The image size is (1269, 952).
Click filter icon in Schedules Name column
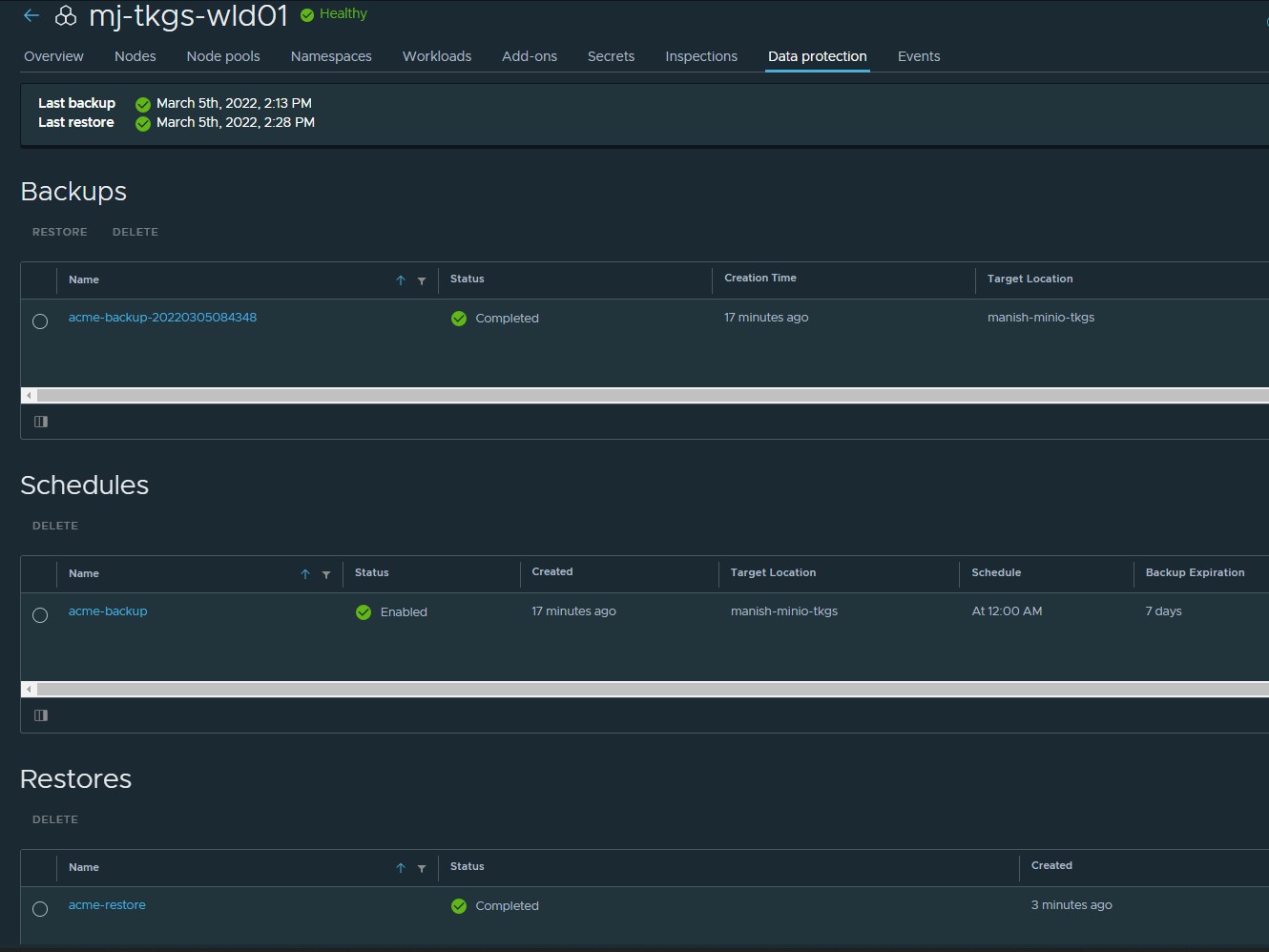pyautogui.click(x=326, y=574)
